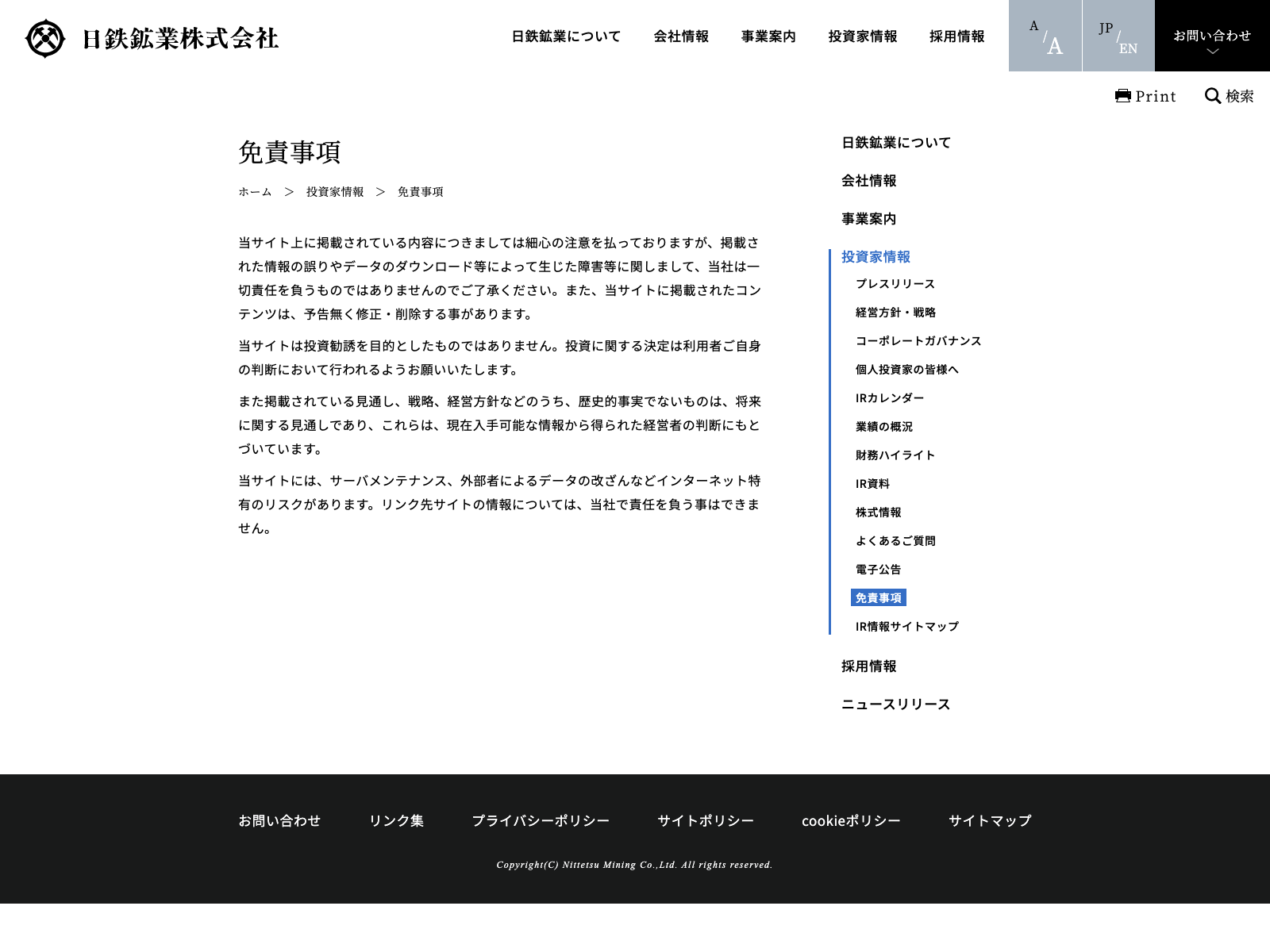Expand the お問い合わせ dropdown in header
The width and height of the screenshot is (1270, 952).
(1212, 36)
